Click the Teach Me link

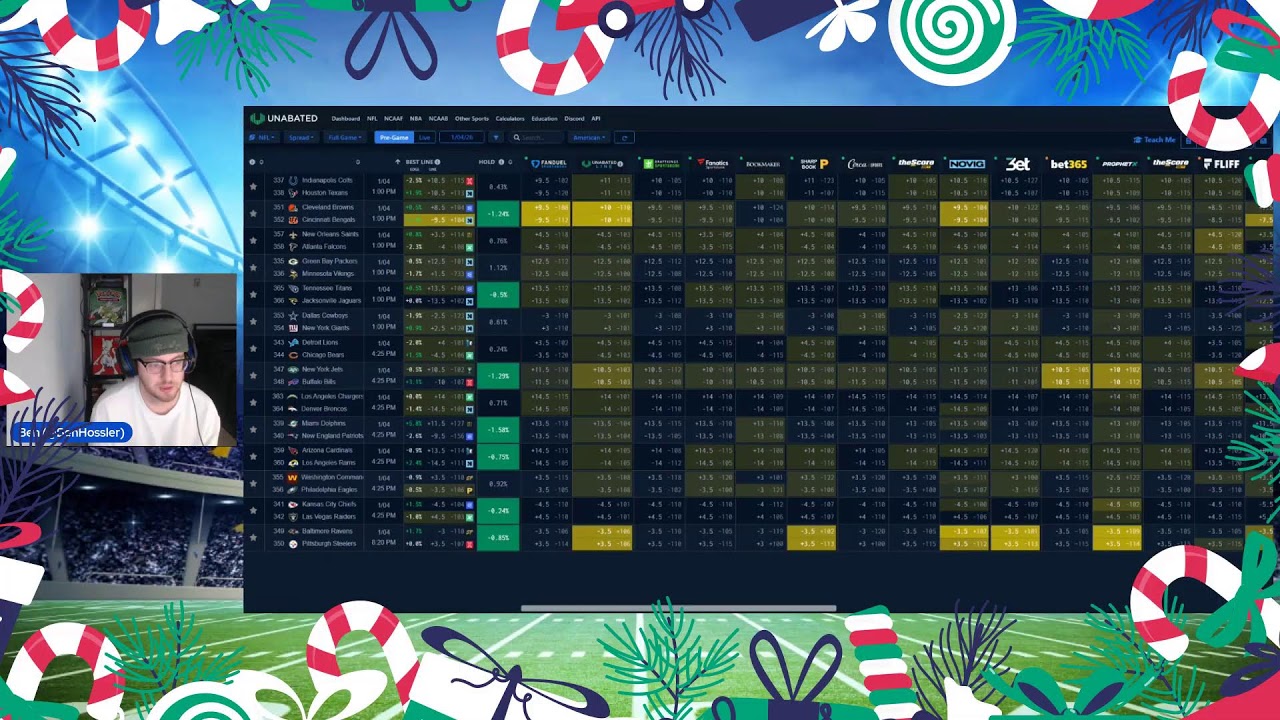point(1155,140)
